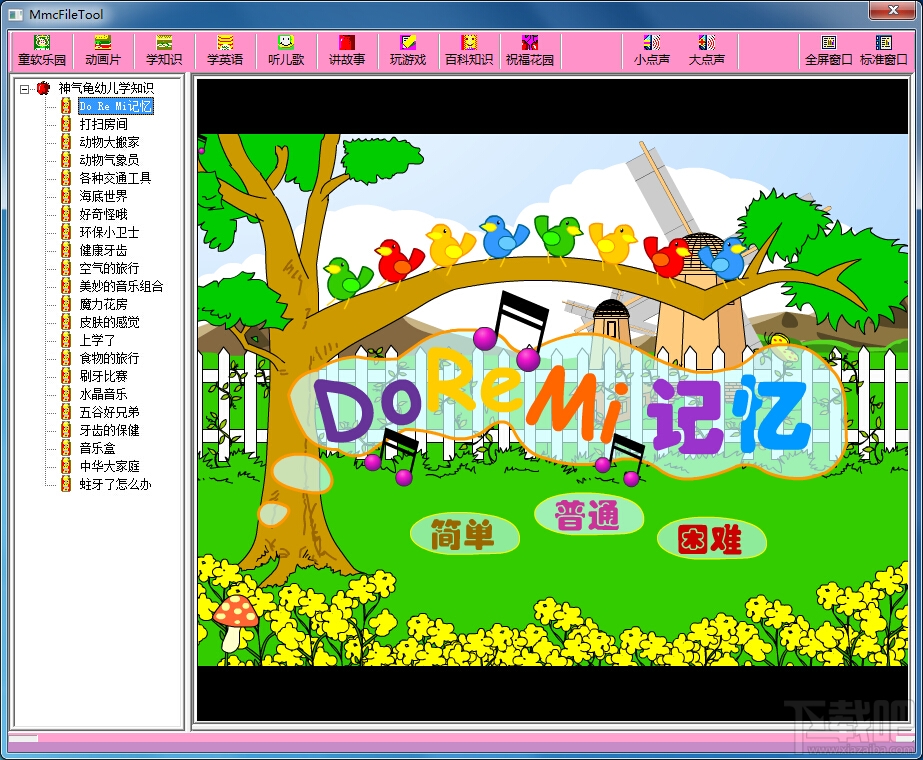Pick the 困难 hard difficulty button
Image resolution: width=923 pixels, height=760 pixels.
pyautogui.click(x=711, y=539)
